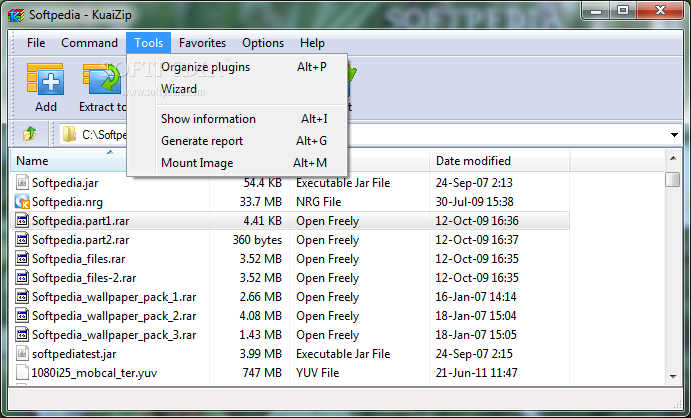
Task: Click the YUV File type cell
Action: point(318,373)
